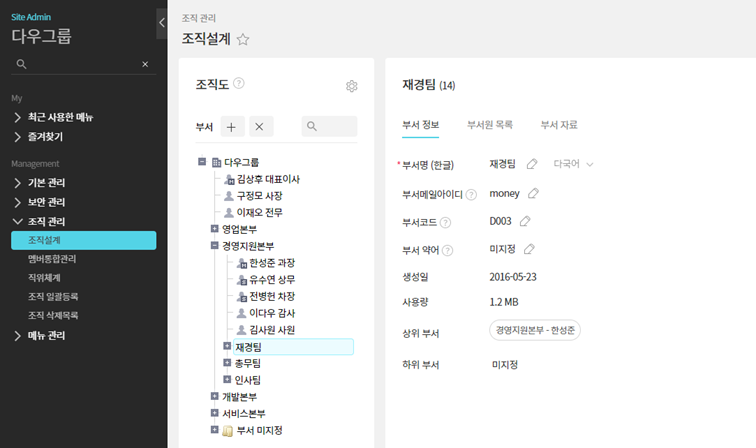This screenshot has width=756, height=448.
Task: Click the 경영지원본부 - 한성준 parent department chip
Action: pos(535,330)
